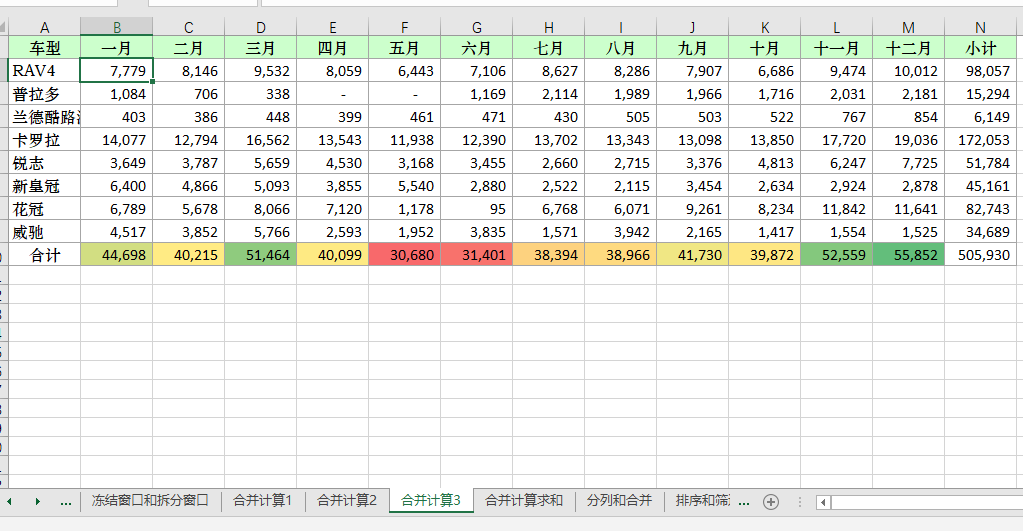Click the horizontal scrollbar track
Screen dimensions: 1023x531
point(926,502)
